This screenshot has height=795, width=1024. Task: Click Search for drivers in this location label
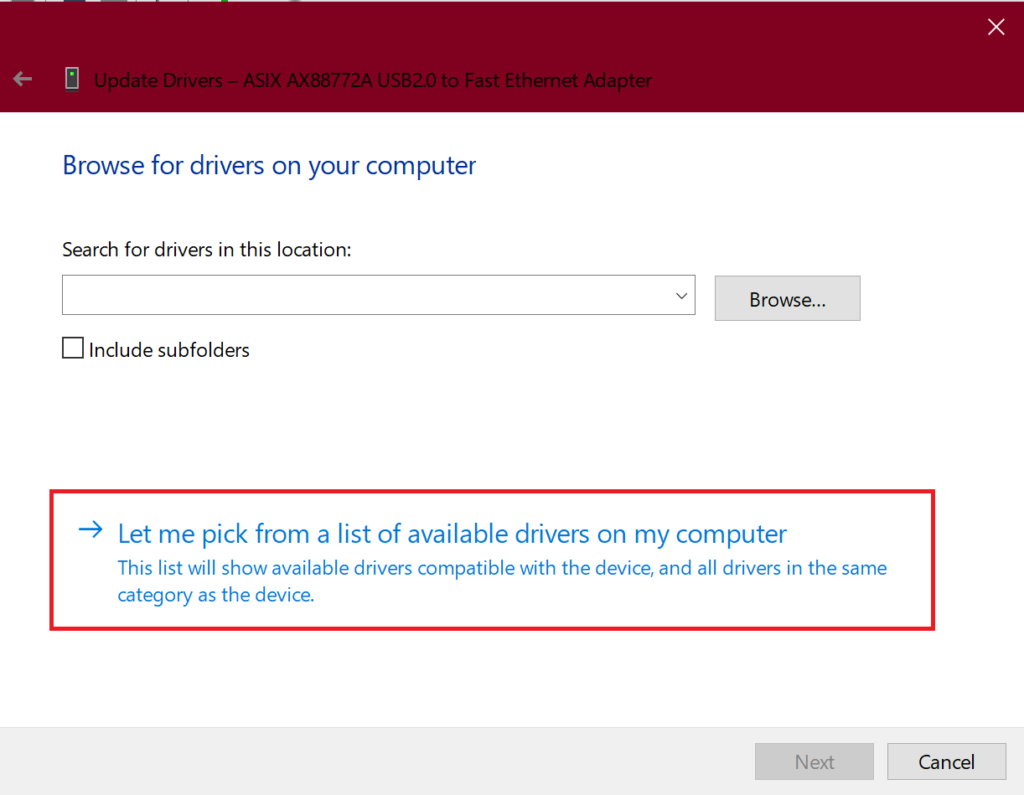(206, 250)
